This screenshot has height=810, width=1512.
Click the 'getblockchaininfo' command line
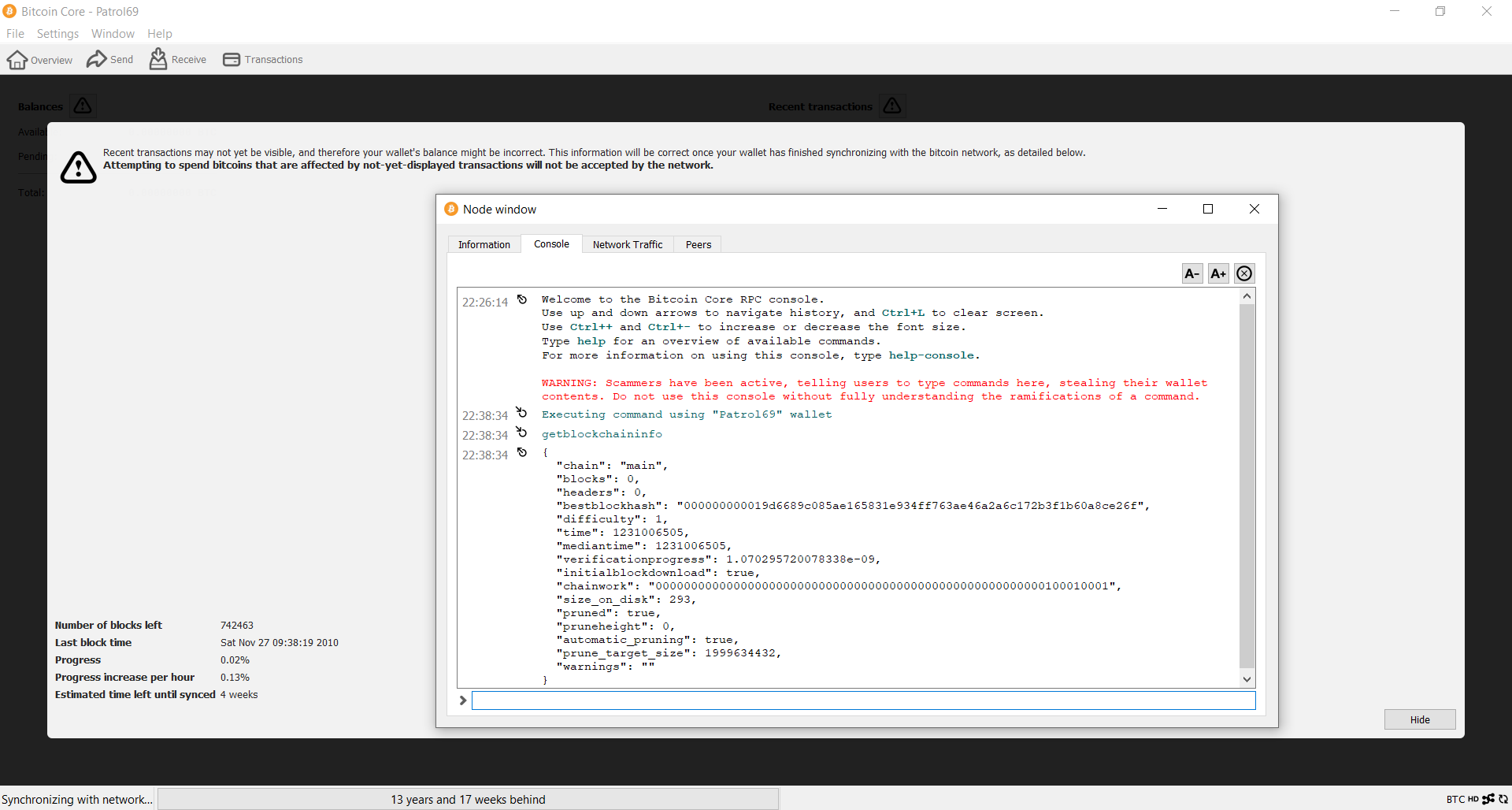602,434
